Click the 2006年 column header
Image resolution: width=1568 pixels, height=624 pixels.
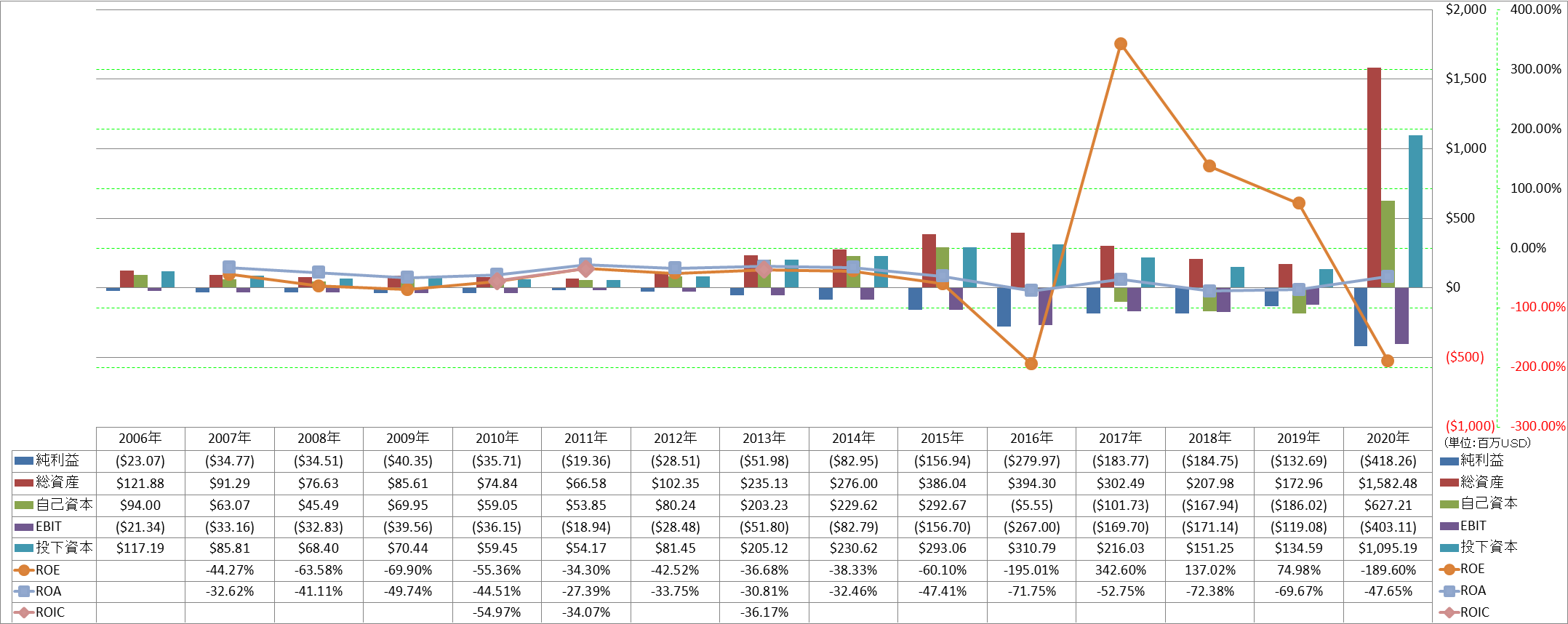(x=140, y=439)
